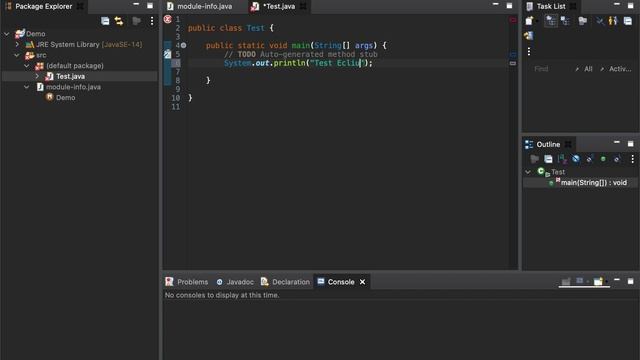Click Collapse All icon in Task List toolbar
Viewport: 640px width, 360px height.
pos(628,21)
